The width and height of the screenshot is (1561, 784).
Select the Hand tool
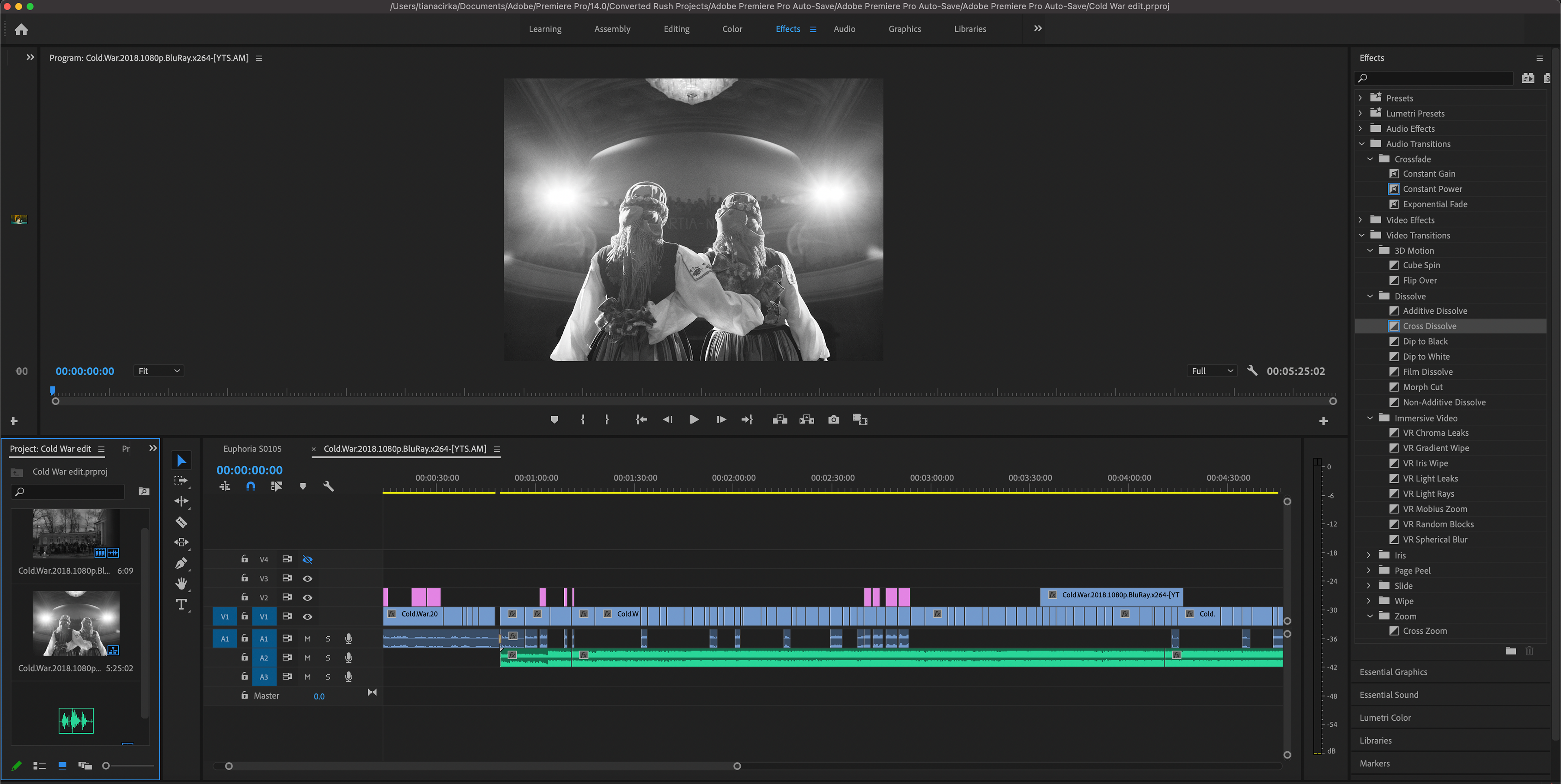click(181, 584)
